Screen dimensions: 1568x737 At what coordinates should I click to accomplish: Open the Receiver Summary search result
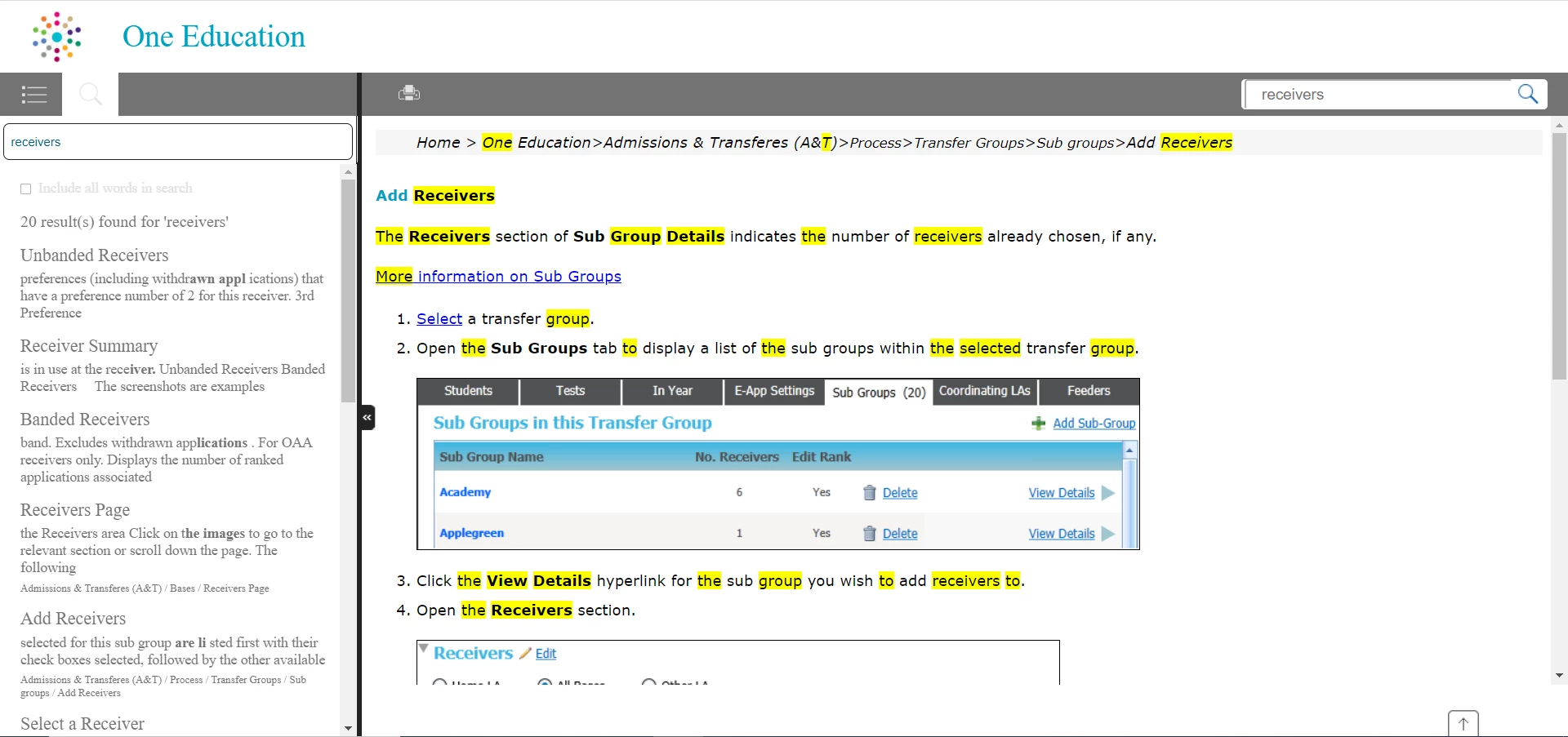89,346
